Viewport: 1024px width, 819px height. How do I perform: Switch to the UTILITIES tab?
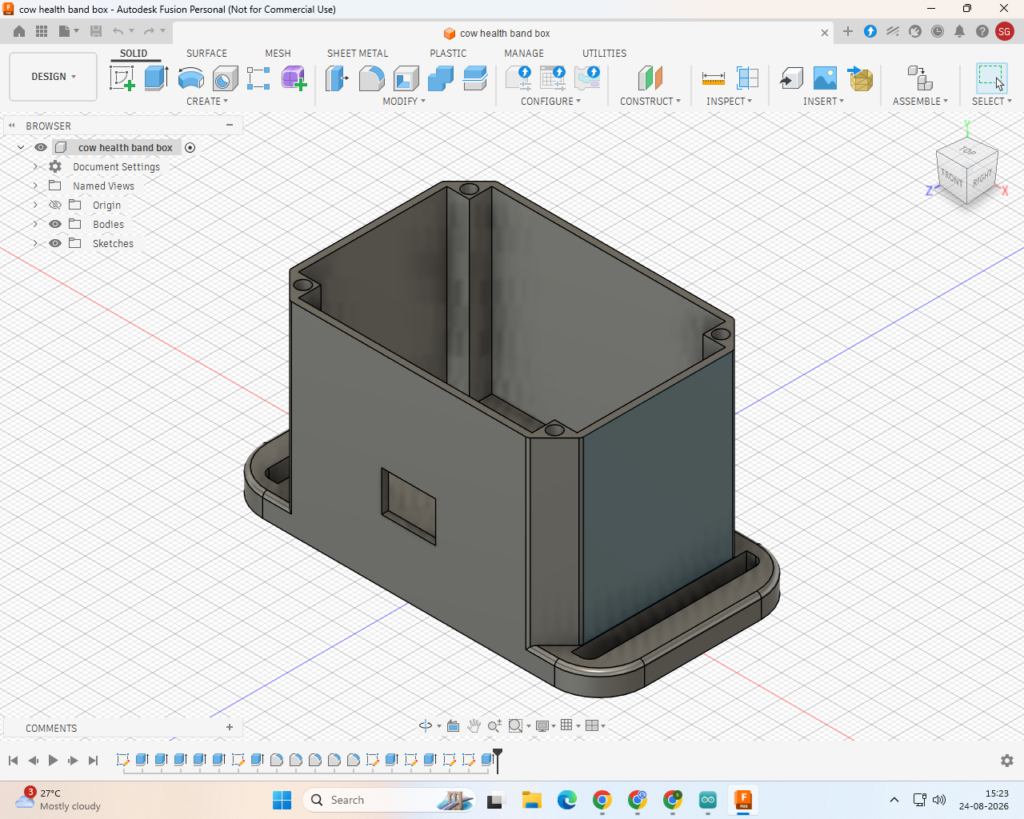point(604,54)
